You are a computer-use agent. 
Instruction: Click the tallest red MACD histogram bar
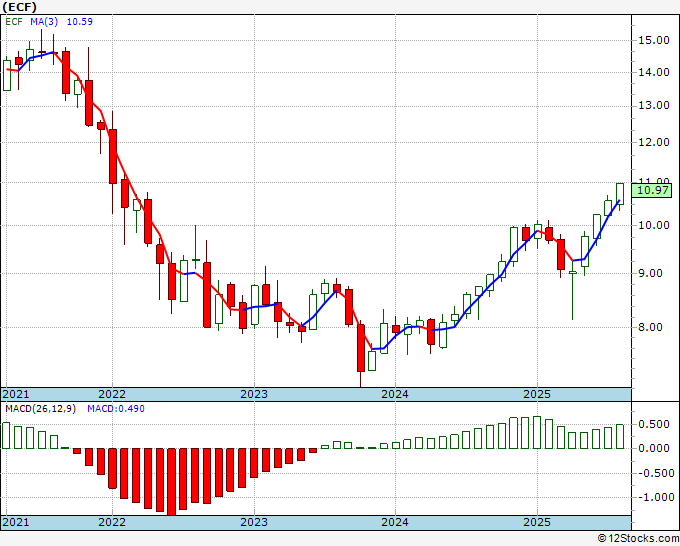pos(172,481)
